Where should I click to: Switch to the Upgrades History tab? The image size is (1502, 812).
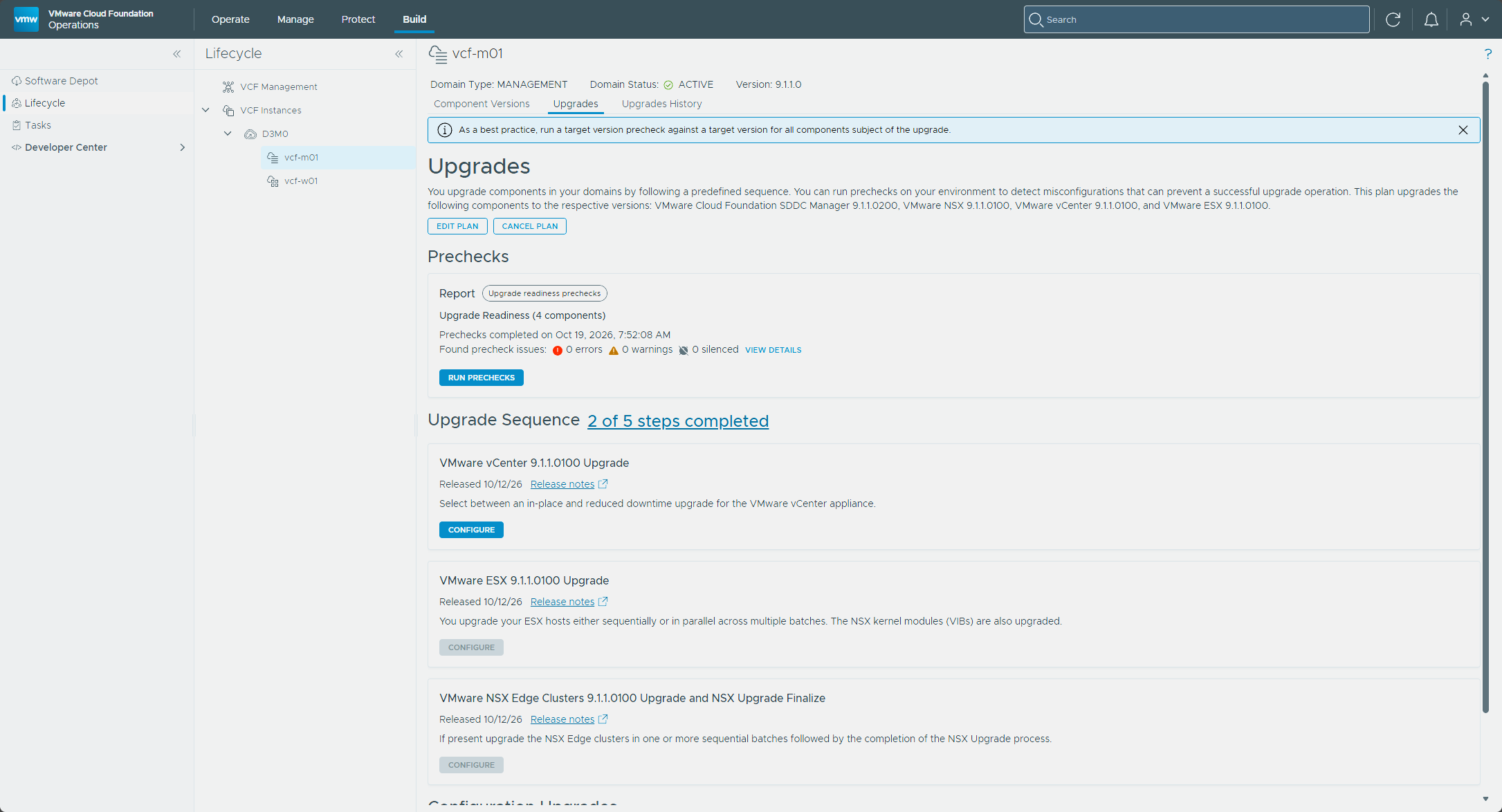661,104
